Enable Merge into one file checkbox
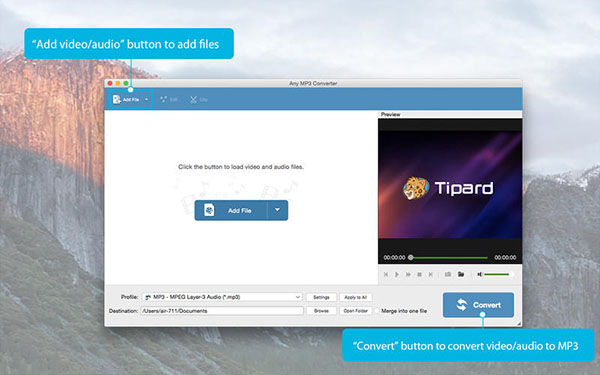The image size is (600, 375). [x=377, y=311]
